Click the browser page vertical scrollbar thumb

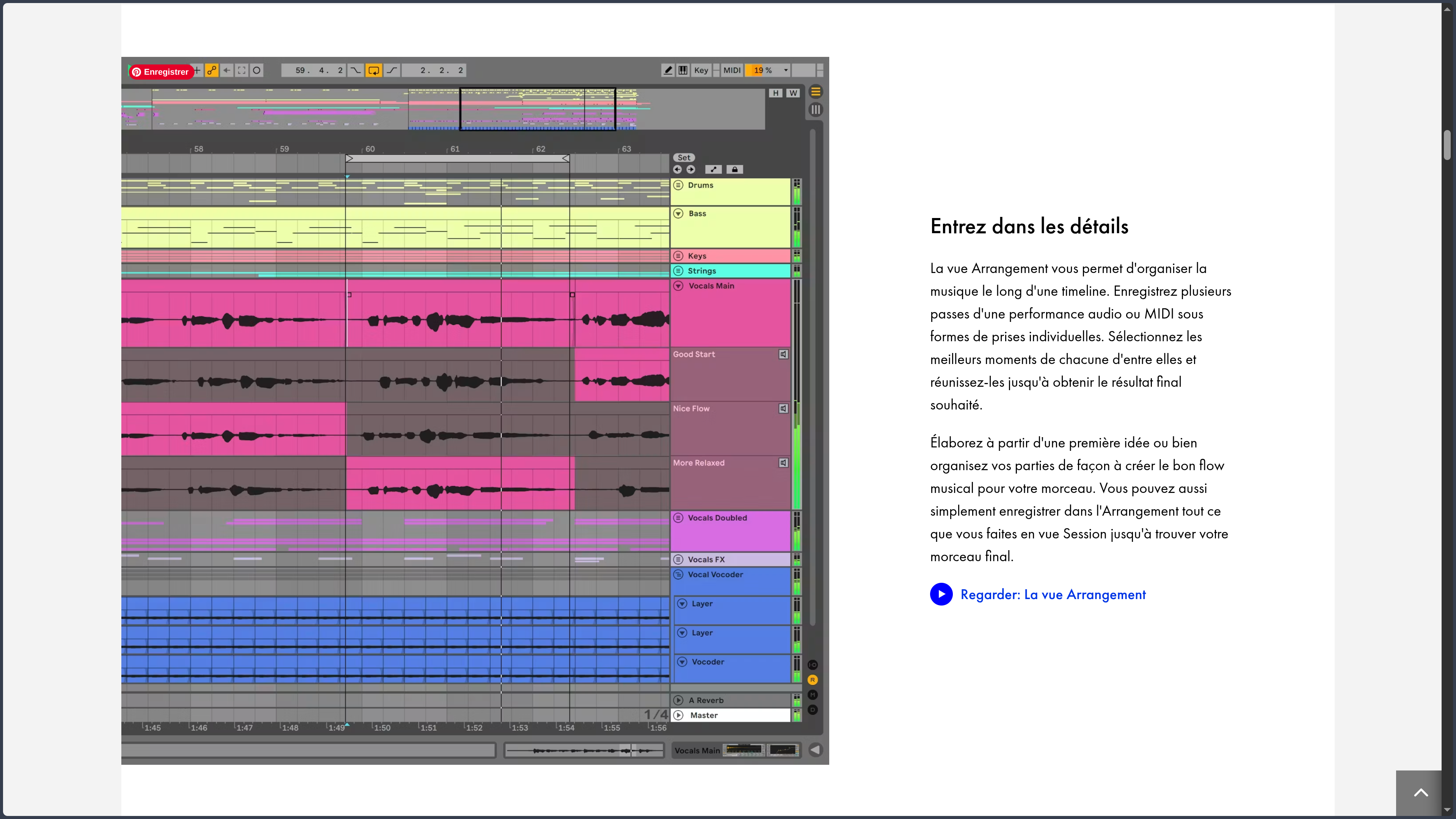1447,145
